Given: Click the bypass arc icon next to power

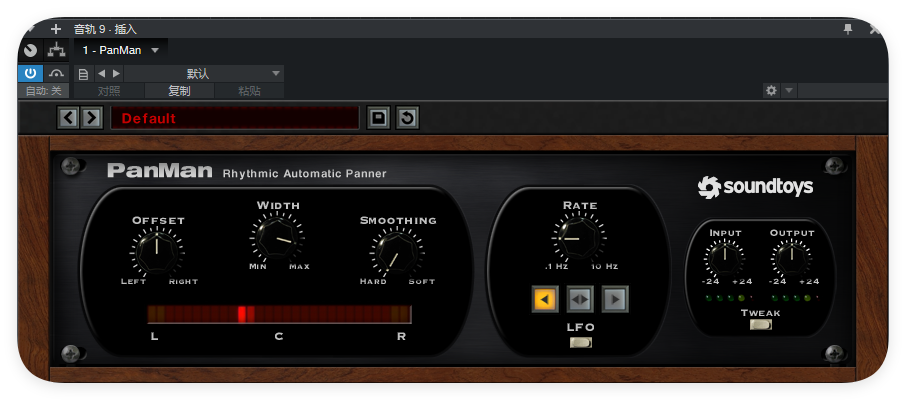Looking at the screenshot, I should point(56,73).
